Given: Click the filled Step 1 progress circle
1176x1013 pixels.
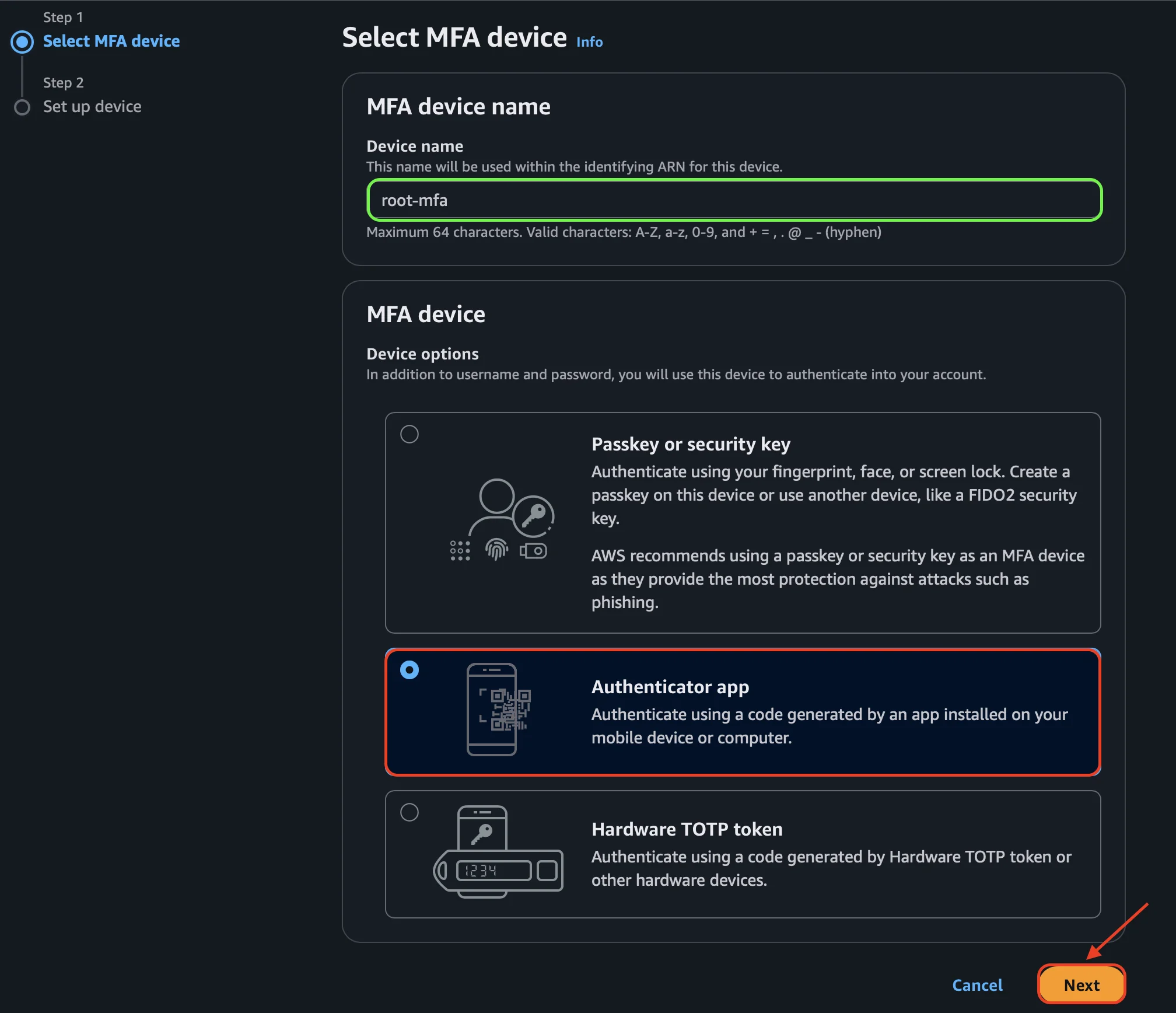Looking at the screenshot, I should click(22, 41).
